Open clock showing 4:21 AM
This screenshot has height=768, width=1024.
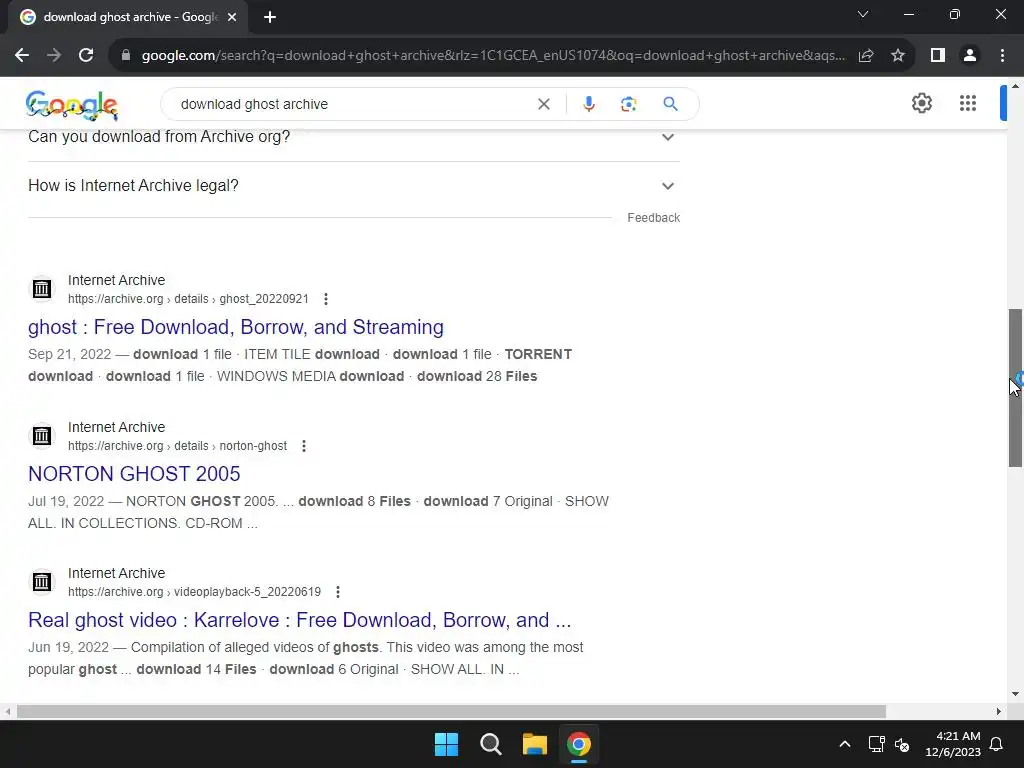[x=953, y=744]
